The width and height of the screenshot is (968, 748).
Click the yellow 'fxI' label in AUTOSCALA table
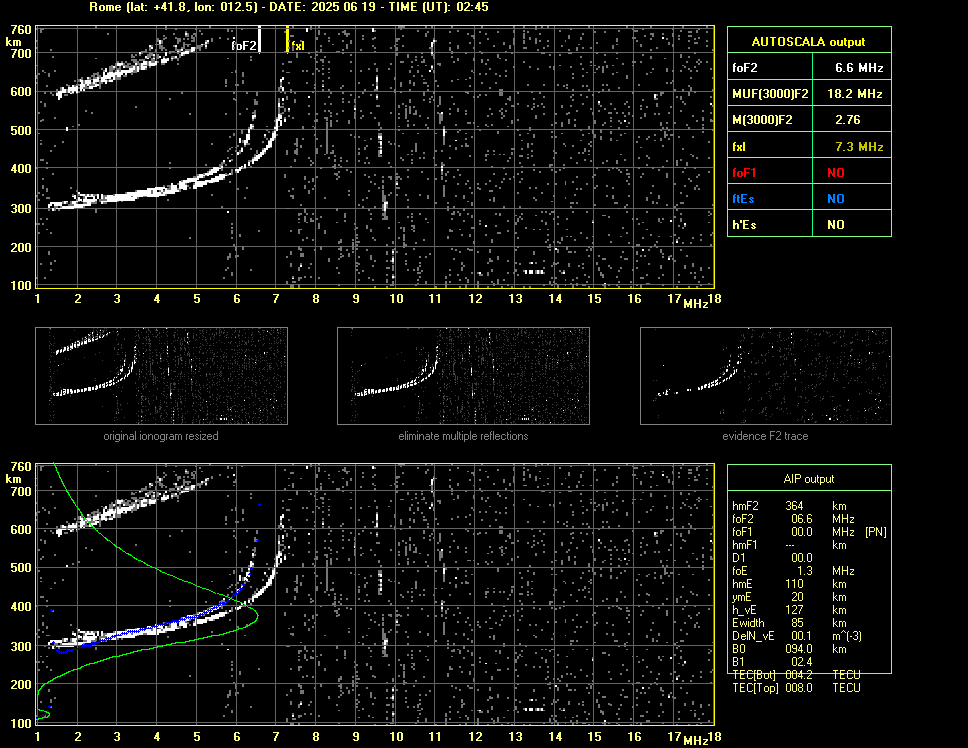click(739, 147)
